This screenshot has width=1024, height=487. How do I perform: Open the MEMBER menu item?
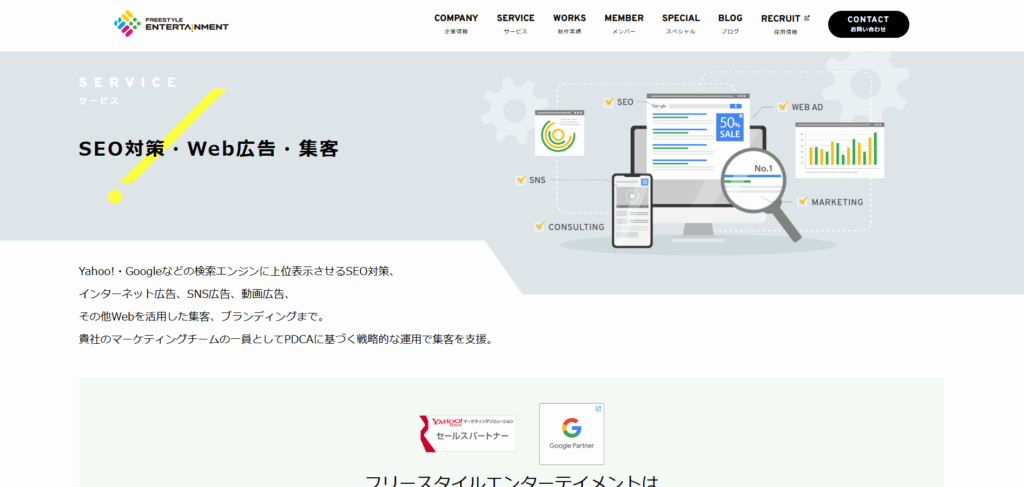[x=624, y=24]
